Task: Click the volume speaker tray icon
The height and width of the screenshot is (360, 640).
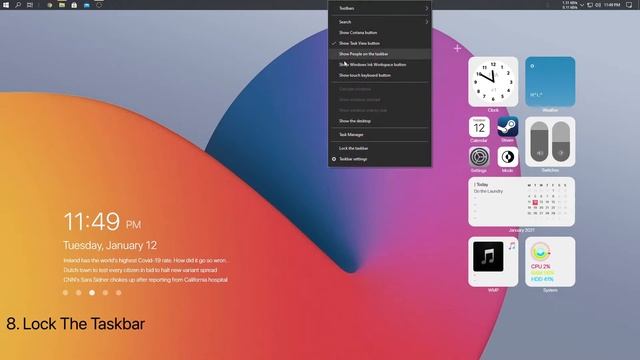Action: (x=598, y=5)
